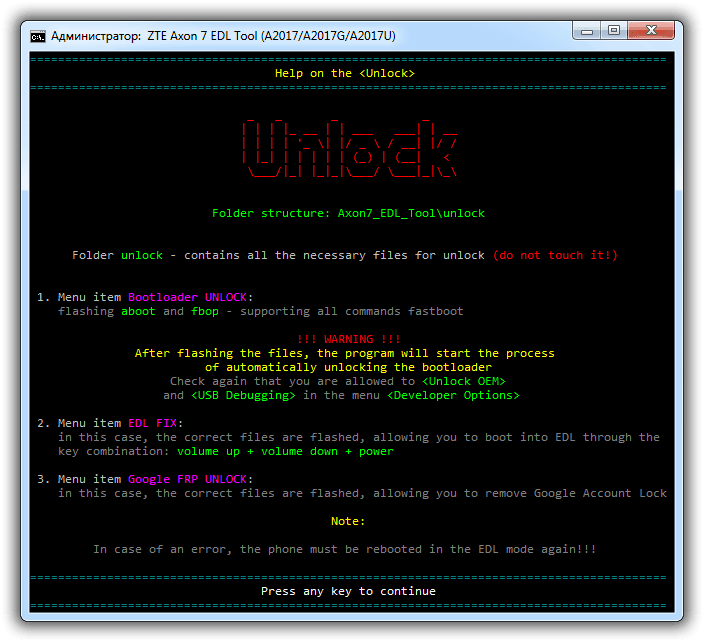Minimize the ZTE Axon 7 EDL Tool window
The image size is (704, 642).
(x=586, y=31)
